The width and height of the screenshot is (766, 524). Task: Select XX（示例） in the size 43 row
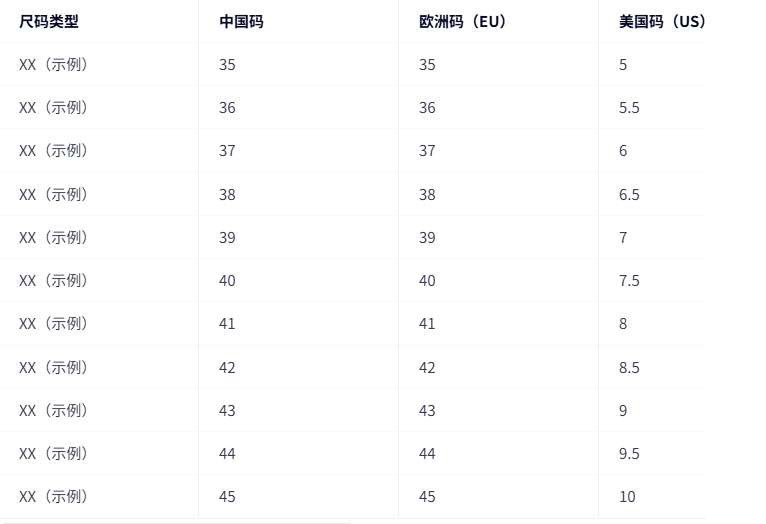pos(54,411)
